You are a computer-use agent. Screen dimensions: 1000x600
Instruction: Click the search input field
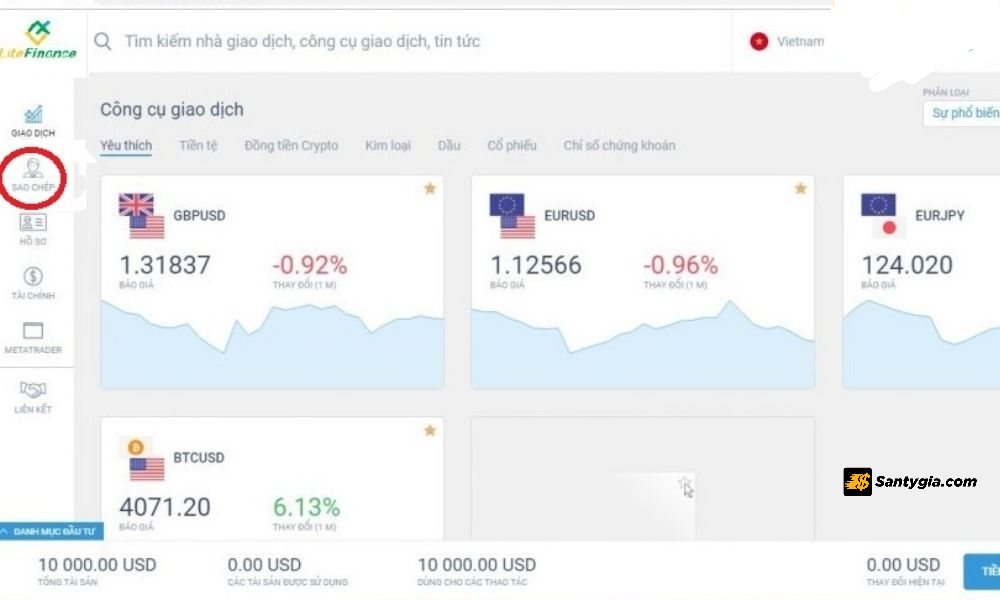point(400,42)
